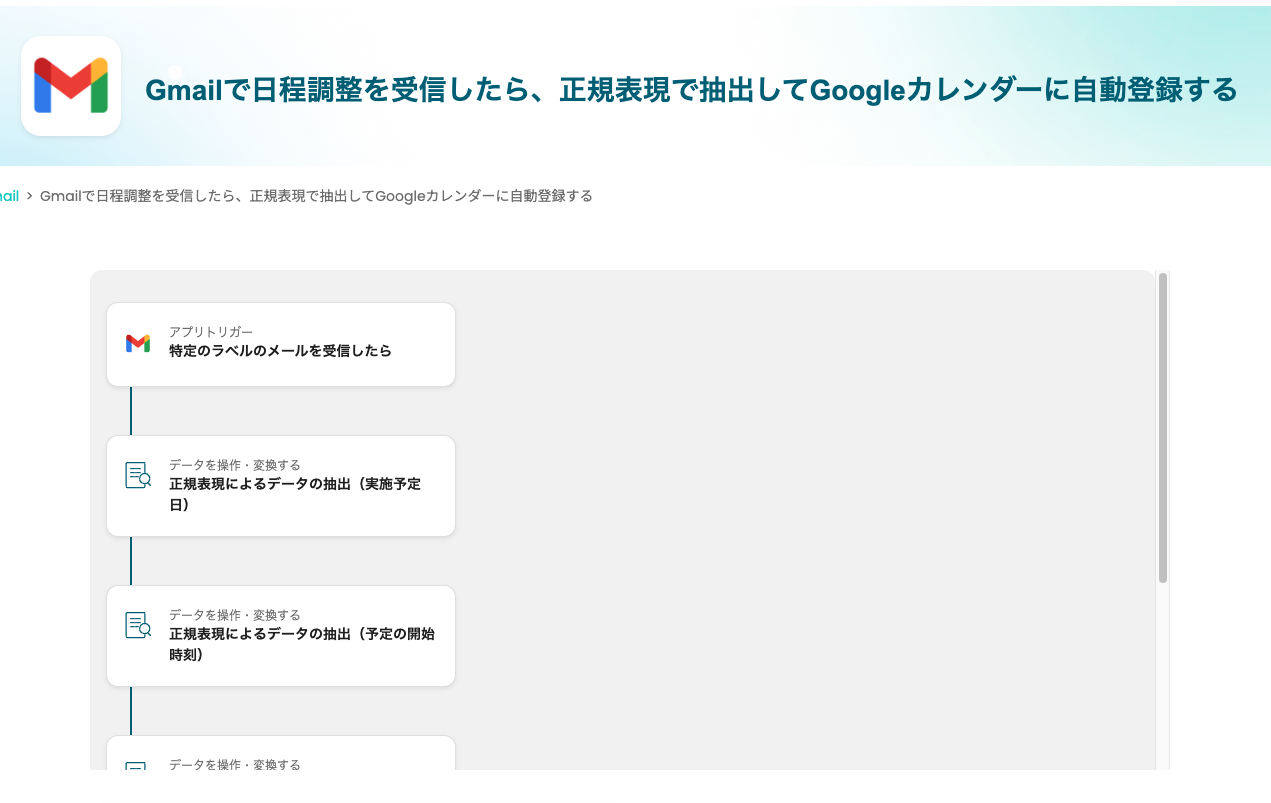
Task: Click データを操作・変換する label above 予定の開始時刻
Action: [234, 615]
